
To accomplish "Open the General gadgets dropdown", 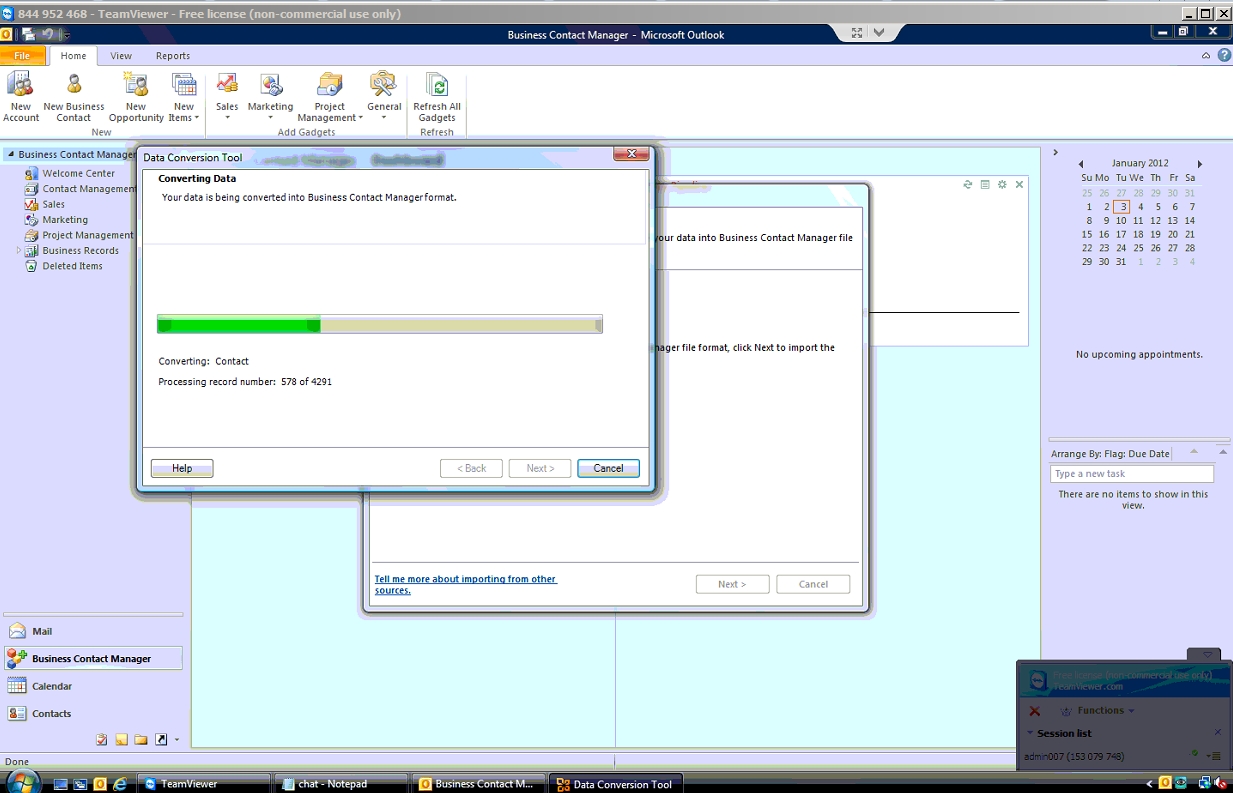I will (x=384, y=97).
